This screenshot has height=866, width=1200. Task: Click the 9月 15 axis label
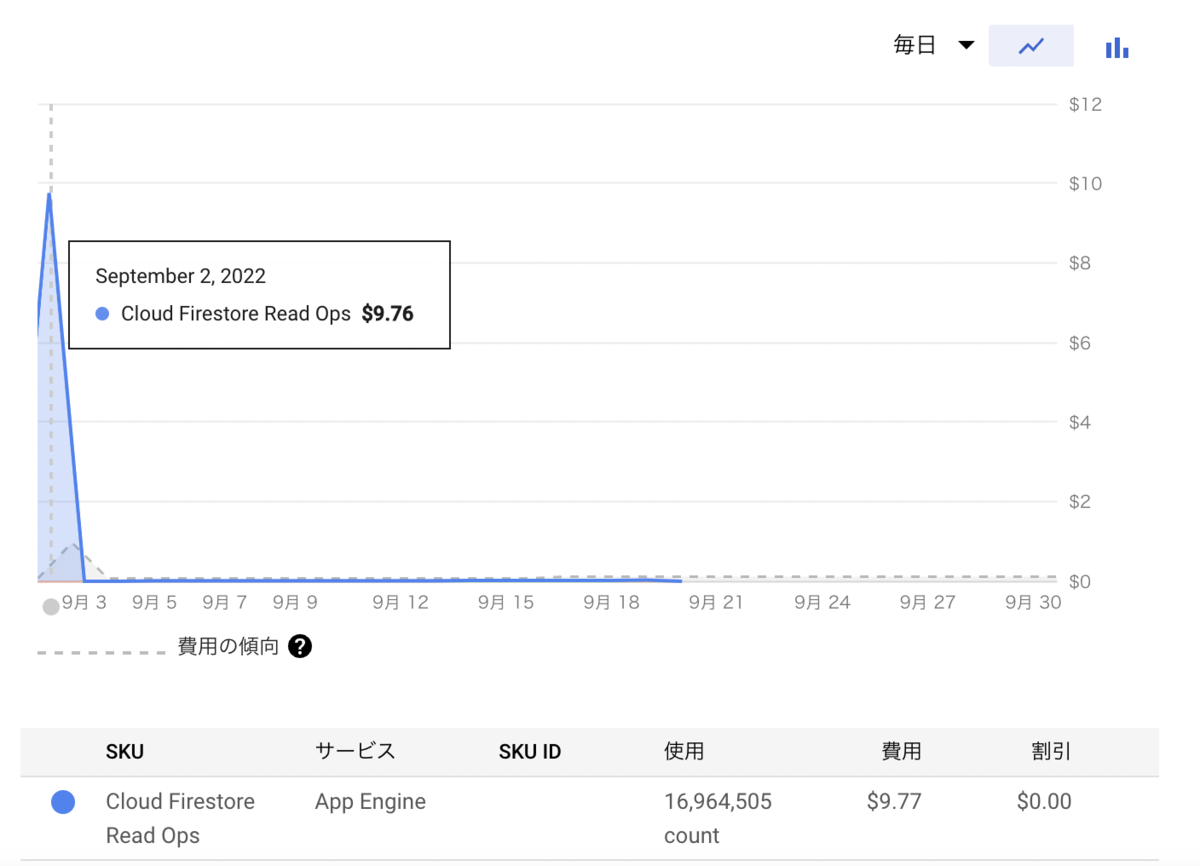[505, 602]
